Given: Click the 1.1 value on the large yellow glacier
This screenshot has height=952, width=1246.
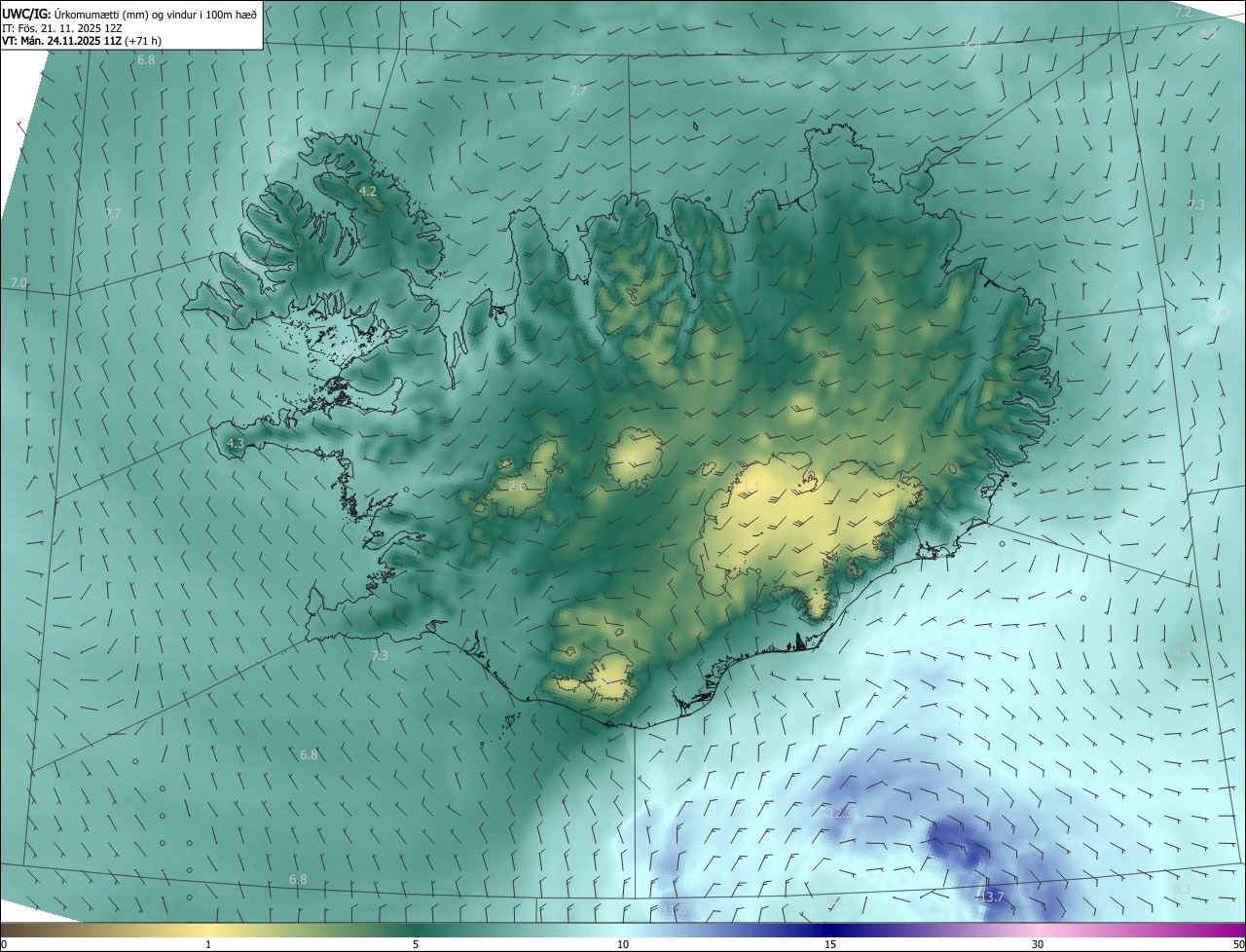Looking at the screenshot, I should (x=751, y=486).
